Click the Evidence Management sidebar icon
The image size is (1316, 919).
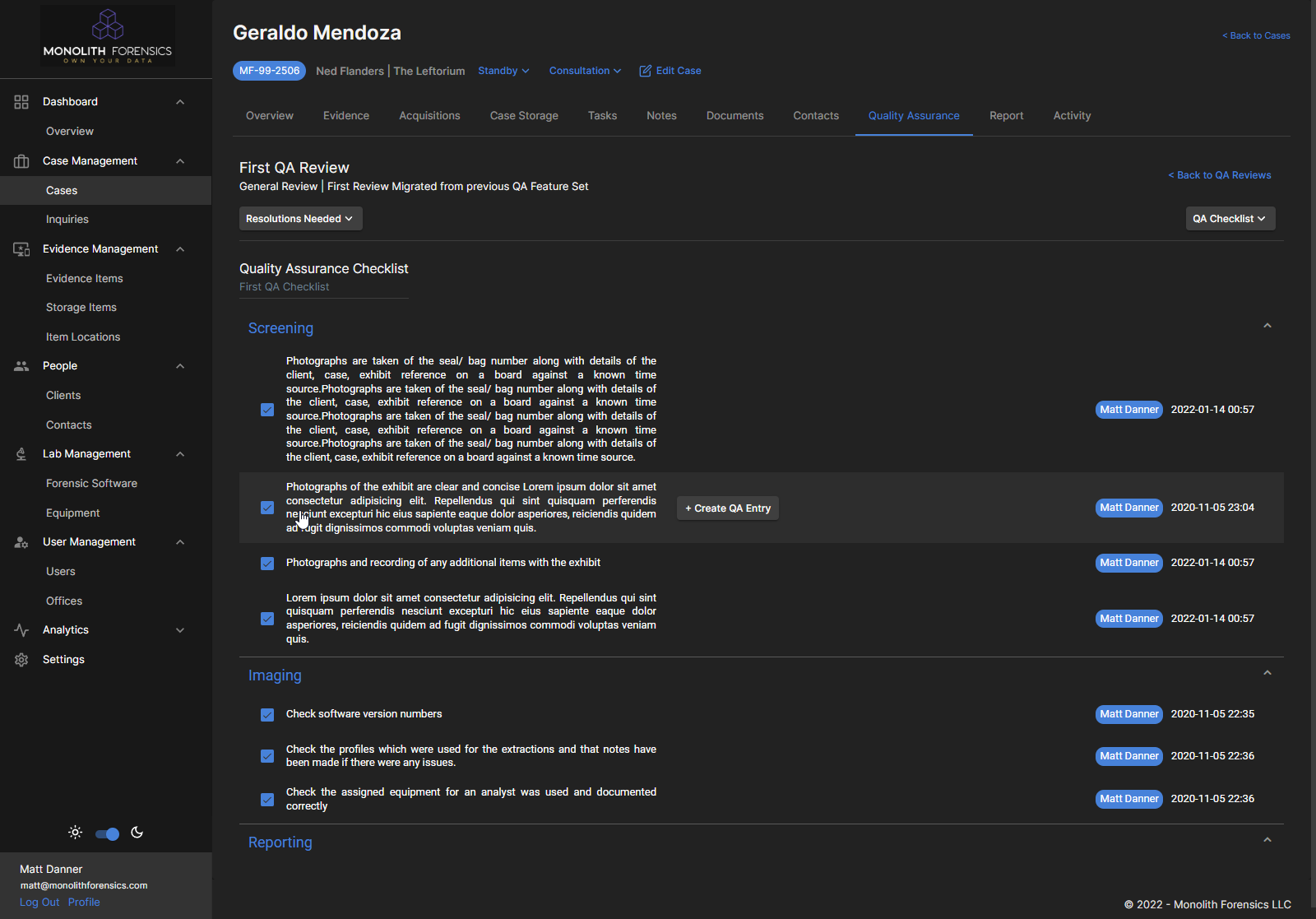pyautogui.click(x=21, y=248)
